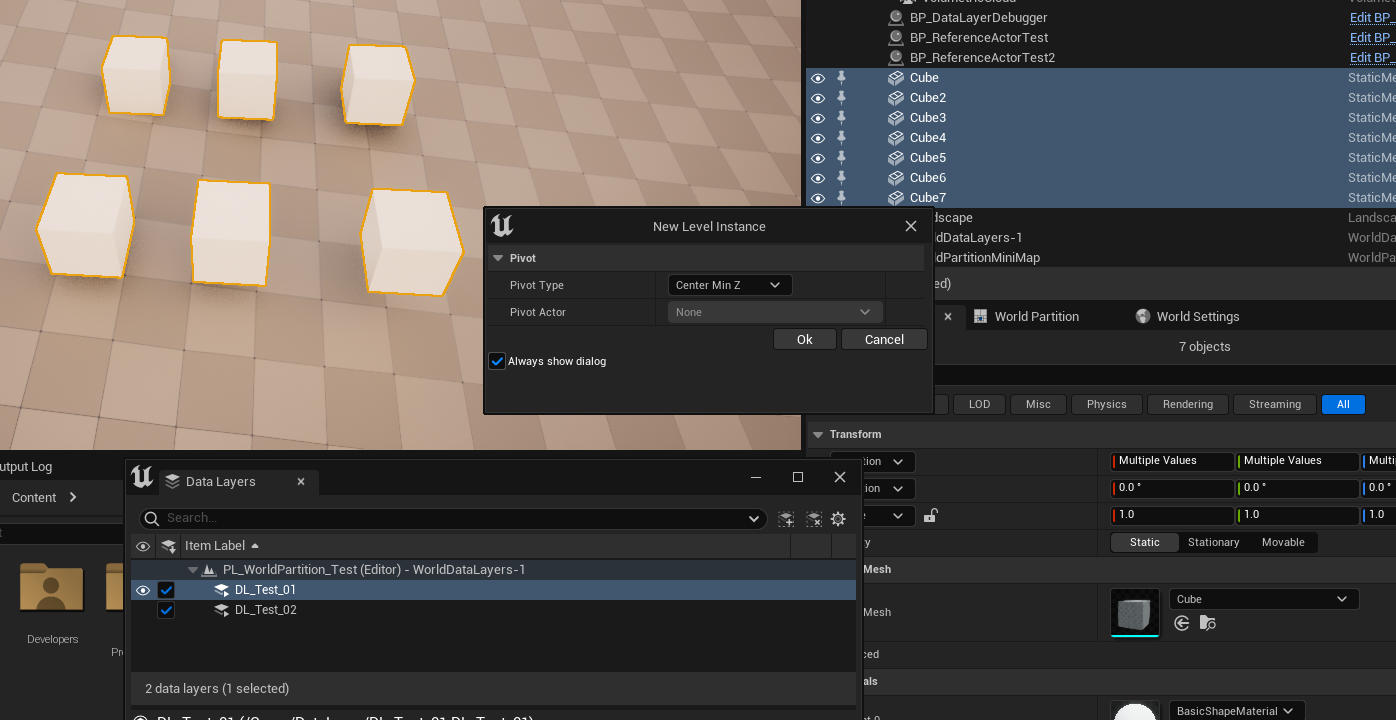
Task: Collapse PL_WorldPartition_Test tree node
Action: click(193, 570)
